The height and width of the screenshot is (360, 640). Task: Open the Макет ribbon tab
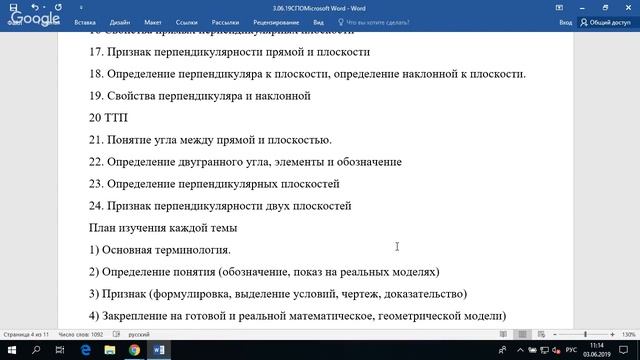153,22
